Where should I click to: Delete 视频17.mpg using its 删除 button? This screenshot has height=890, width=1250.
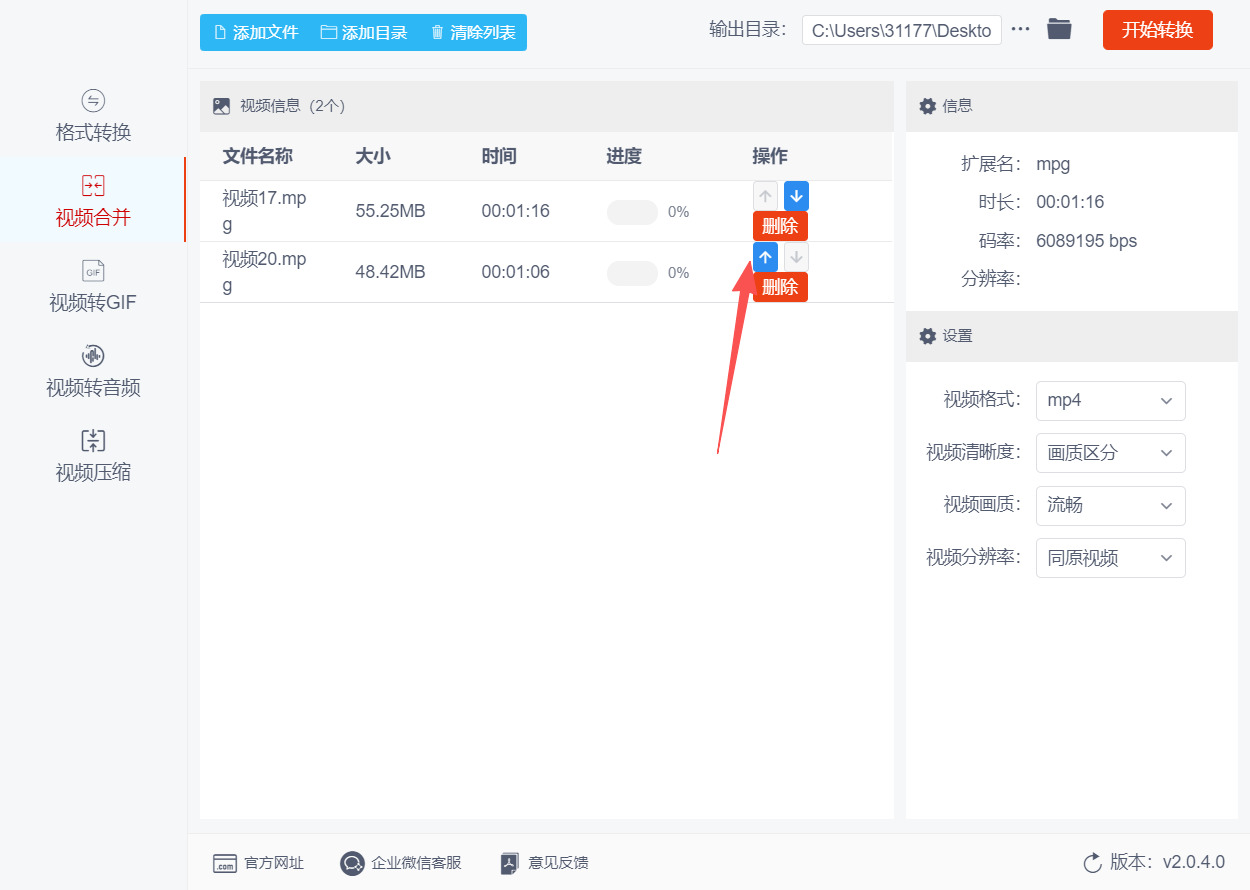click(x=779, y=226)
